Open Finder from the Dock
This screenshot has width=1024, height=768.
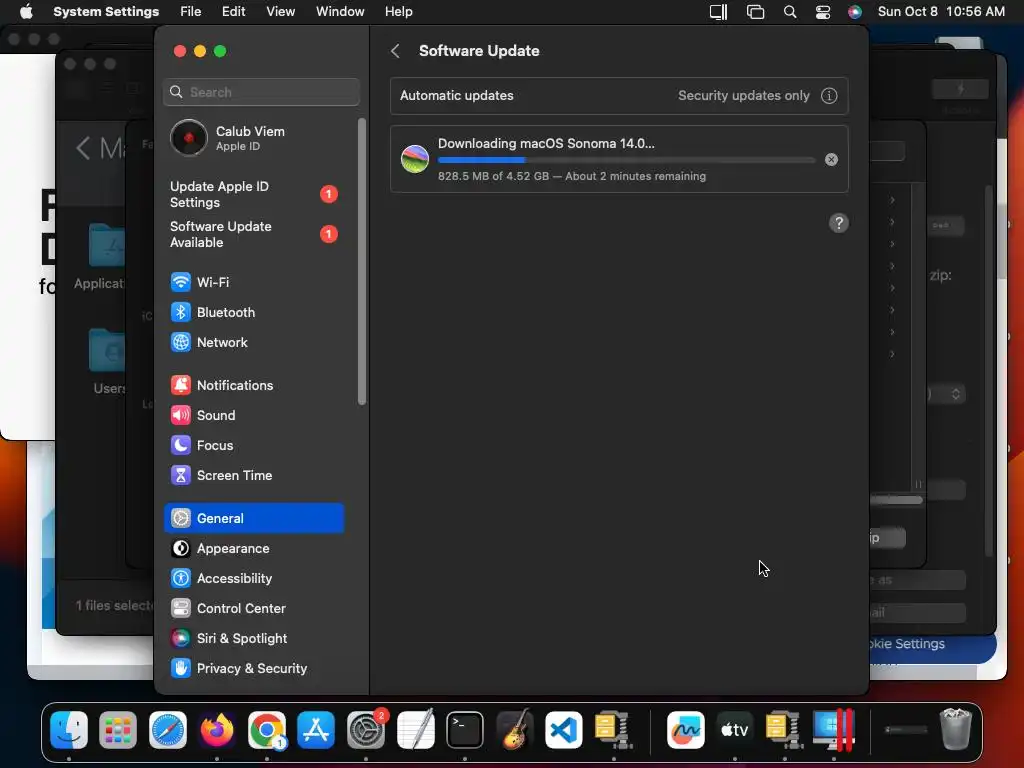(x=69, y=729)
